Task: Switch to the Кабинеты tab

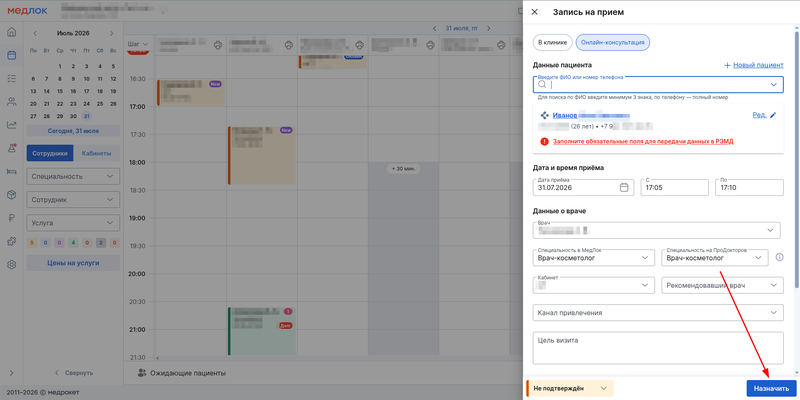Action: [96, 153]
